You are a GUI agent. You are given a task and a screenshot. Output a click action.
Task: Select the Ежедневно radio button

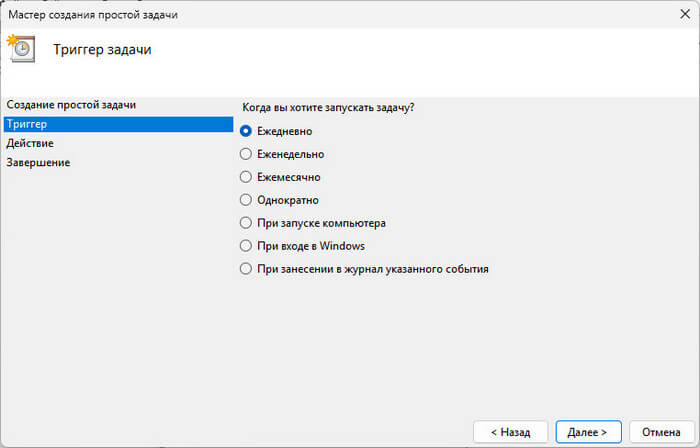246,131
